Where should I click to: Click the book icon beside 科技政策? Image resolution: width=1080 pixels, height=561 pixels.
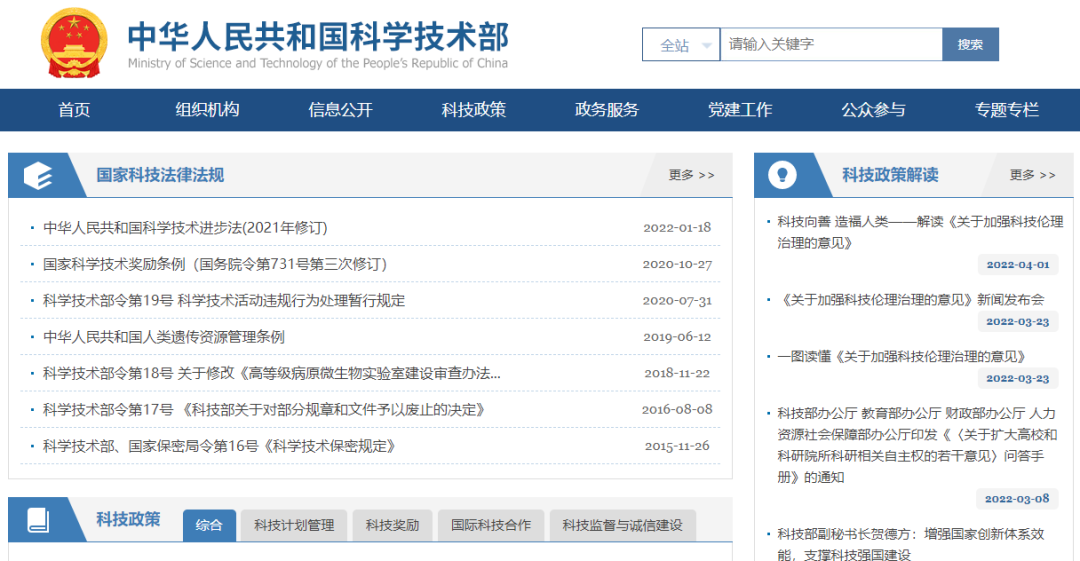coord(38,520)
